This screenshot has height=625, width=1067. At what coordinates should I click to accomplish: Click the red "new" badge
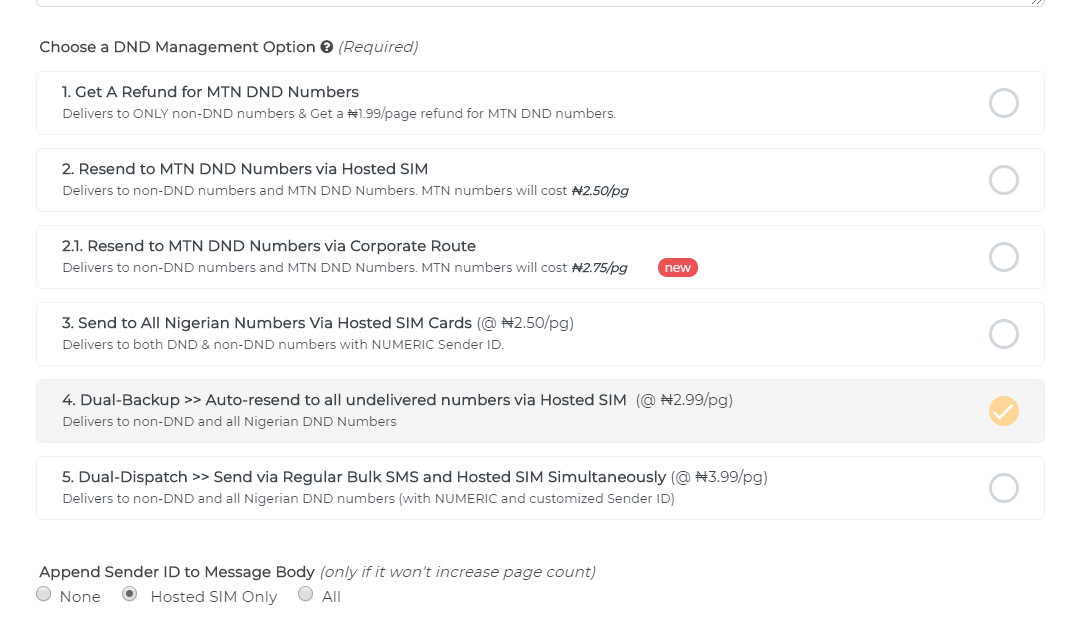coord(678,268)
